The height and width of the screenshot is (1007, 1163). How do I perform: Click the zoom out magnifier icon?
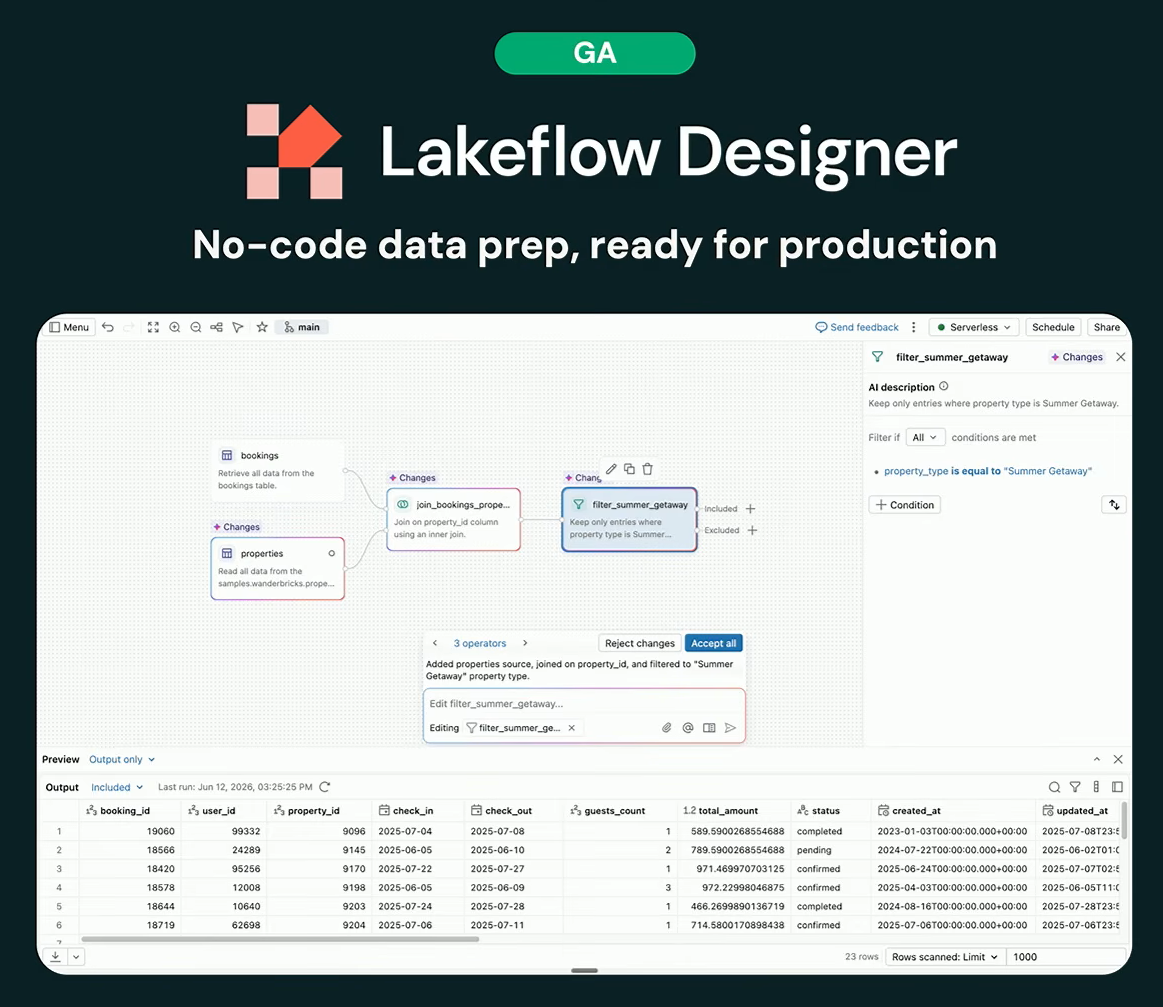[x=196, y=327]
